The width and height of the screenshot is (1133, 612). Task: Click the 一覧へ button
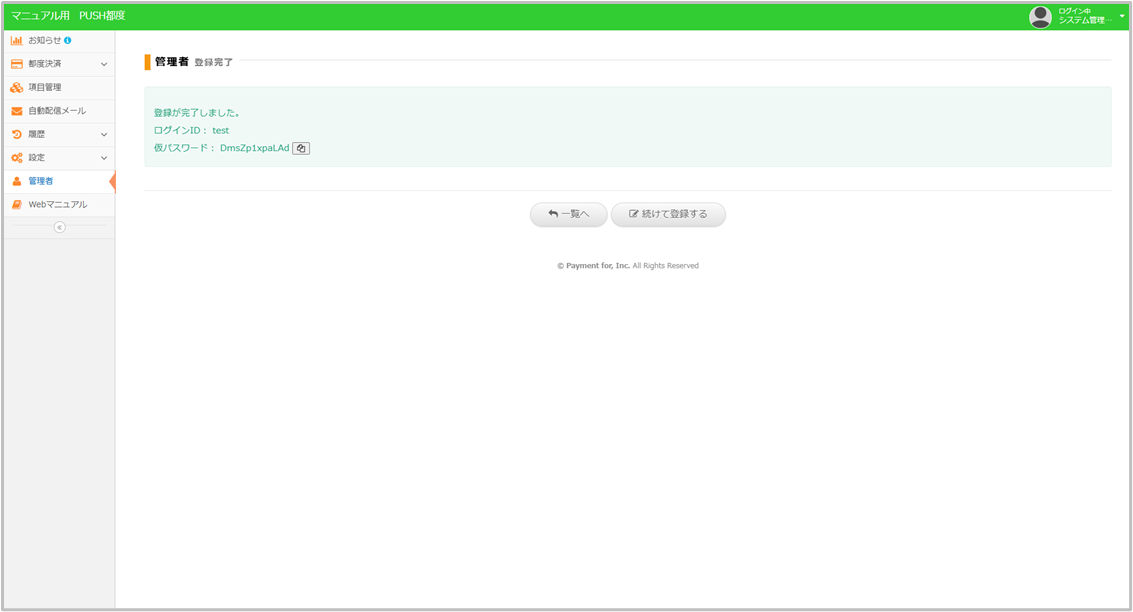(x=568, y=214)
